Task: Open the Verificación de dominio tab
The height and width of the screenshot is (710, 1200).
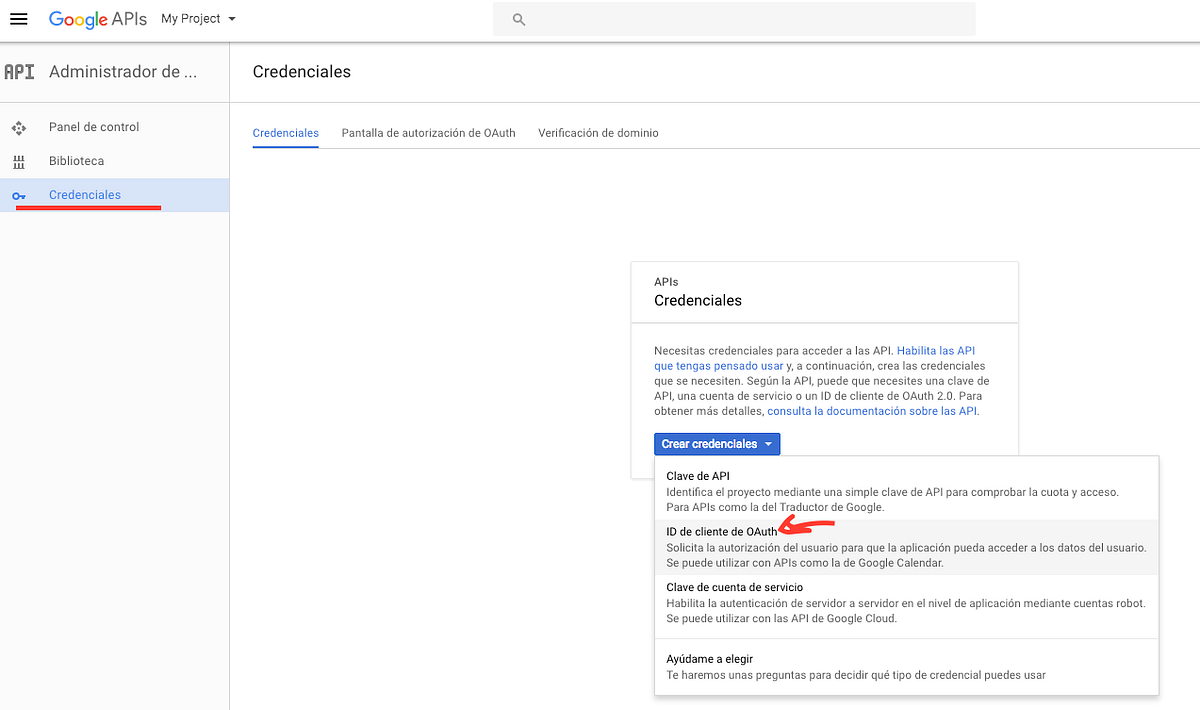Action: (598, 132)
